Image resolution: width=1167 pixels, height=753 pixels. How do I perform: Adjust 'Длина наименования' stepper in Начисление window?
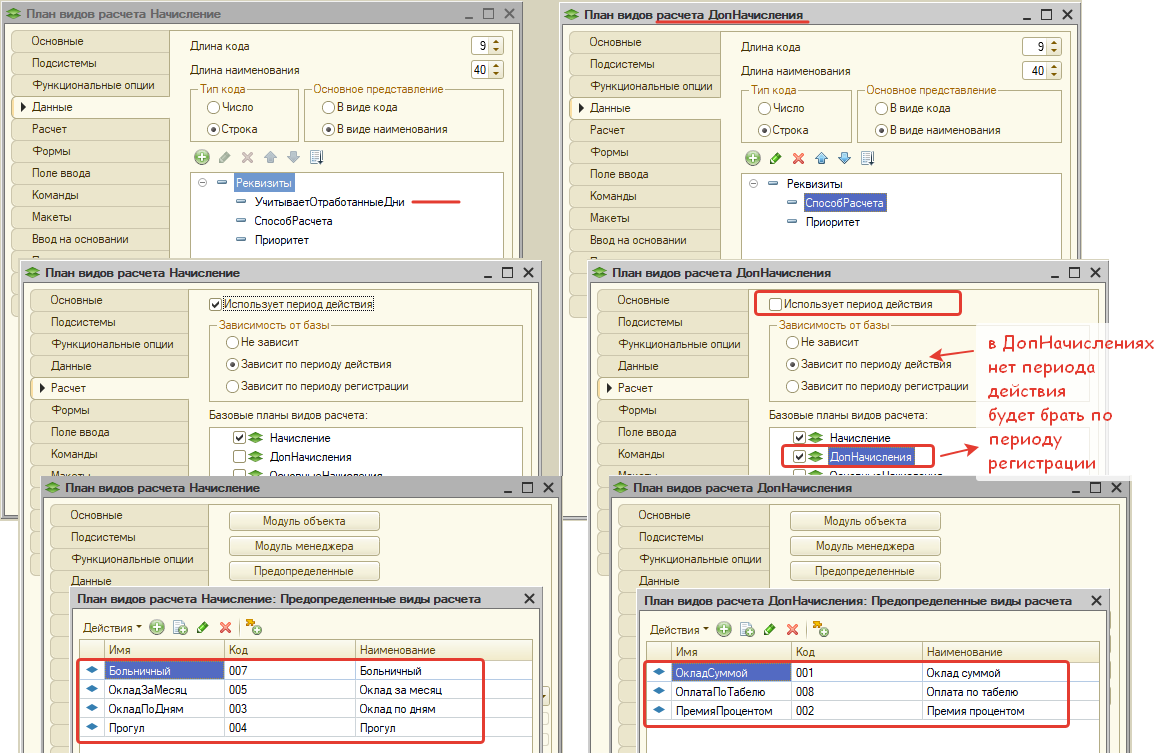click(496, 69)
